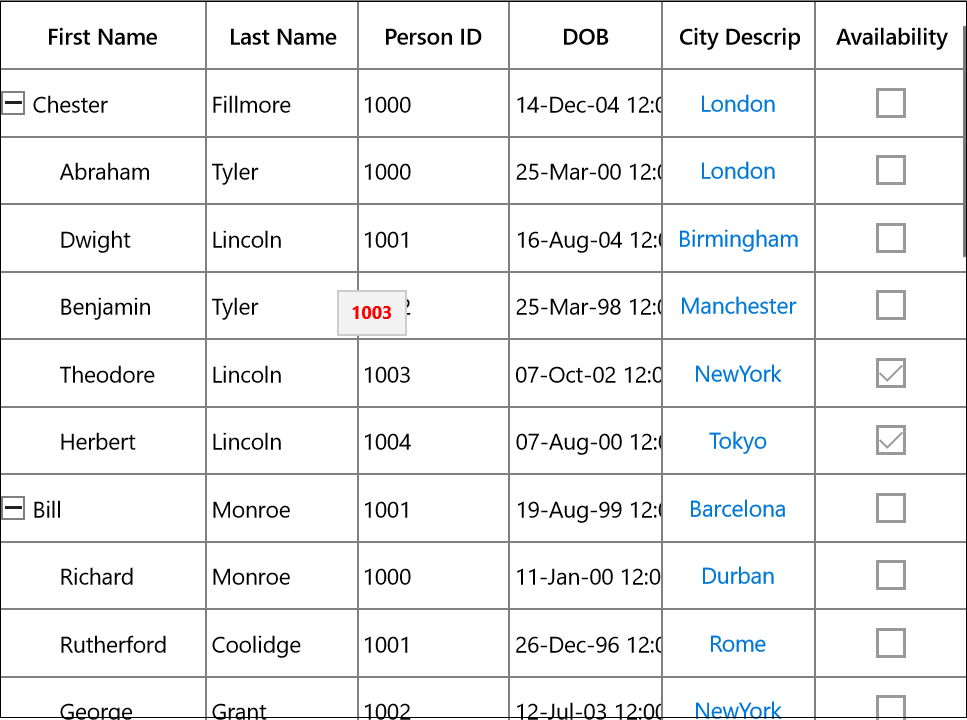The image size is (967, 720).
Task: Uncheck Availability for Herbert Lincoln
Action: [891, 441]
